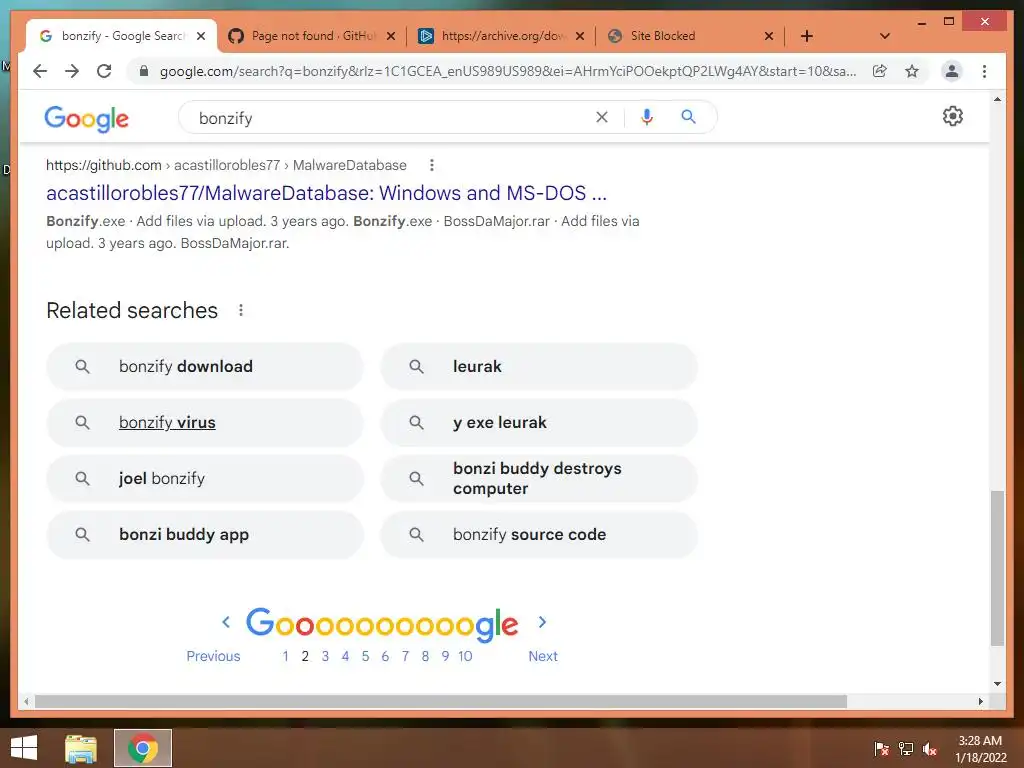
Task: Search related term leurak
Action: (539, 366)
